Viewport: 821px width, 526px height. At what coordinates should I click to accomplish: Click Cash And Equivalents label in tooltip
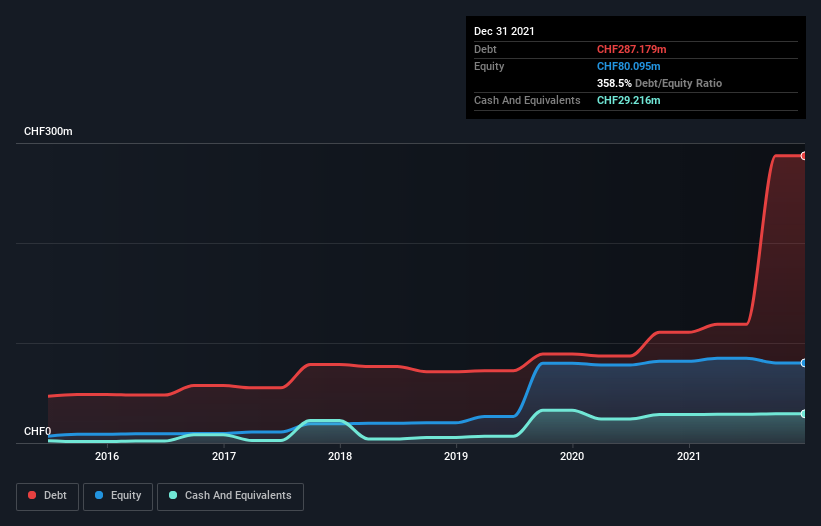527,100
